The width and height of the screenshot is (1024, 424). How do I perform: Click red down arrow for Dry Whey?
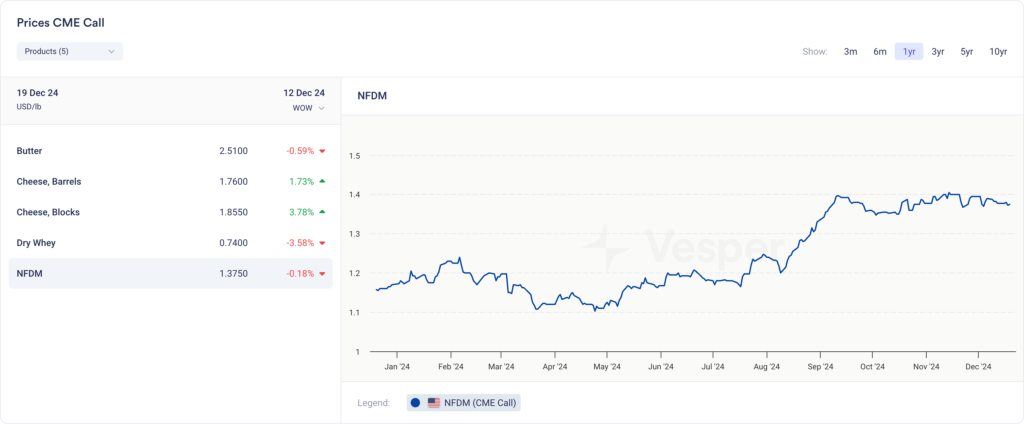pyautogui.click(x=323, y=243)
